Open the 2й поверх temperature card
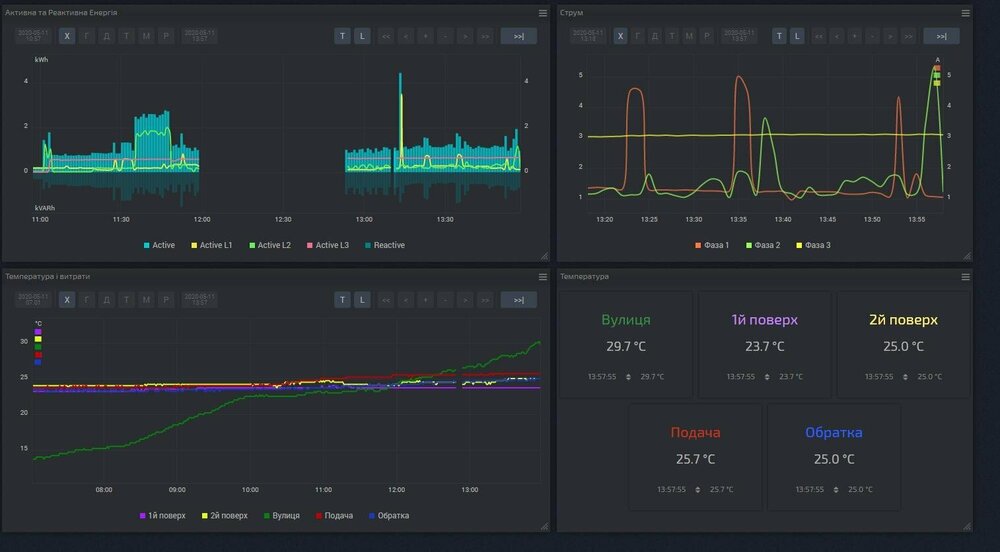Viewport: 1000px width, 552px height. pyautogui.click(x=903, y=345)
